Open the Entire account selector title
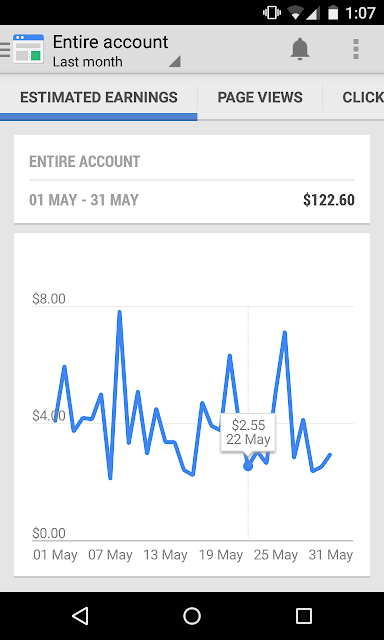 coord(111,42)
